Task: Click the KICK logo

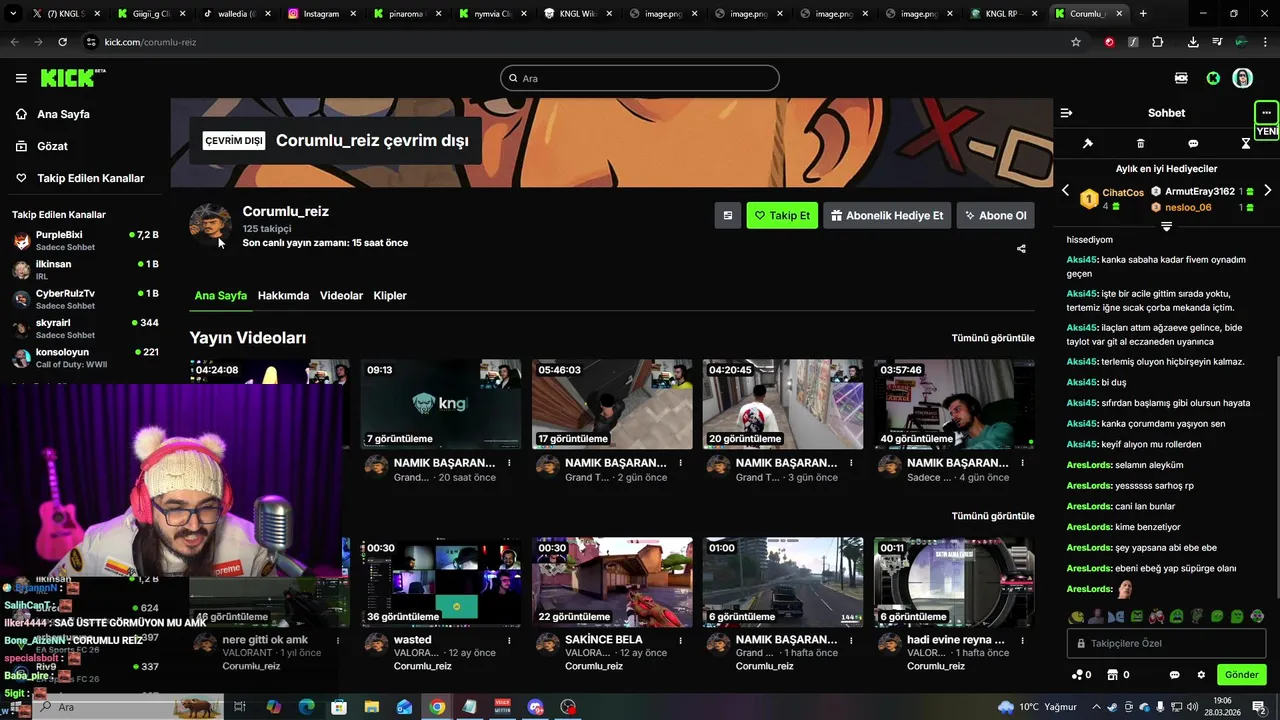Action: pos(72,78)
